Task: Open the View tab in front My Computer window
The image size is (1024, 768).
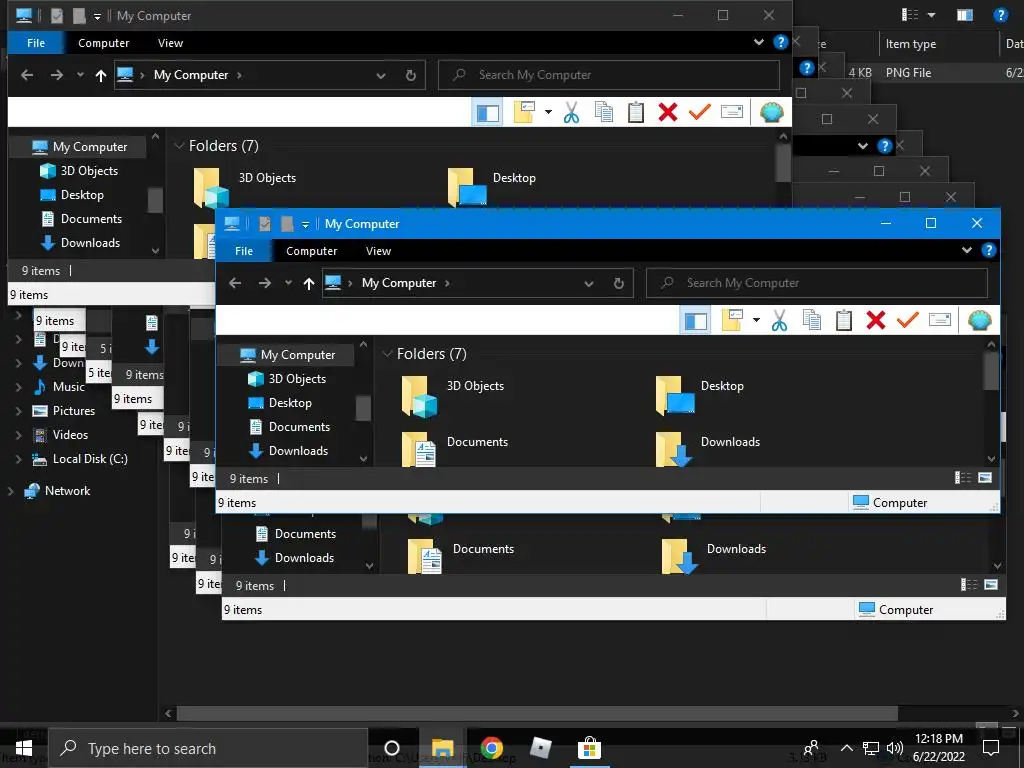Action: click(378, 251)
